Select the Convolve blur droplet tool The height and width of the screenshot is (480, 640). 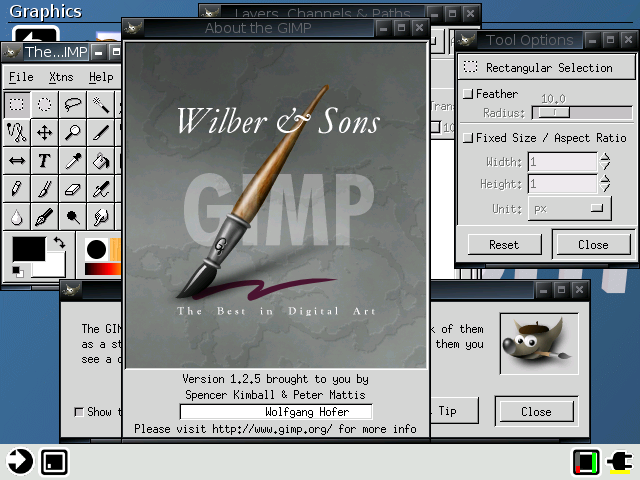[x=17, y=217]
